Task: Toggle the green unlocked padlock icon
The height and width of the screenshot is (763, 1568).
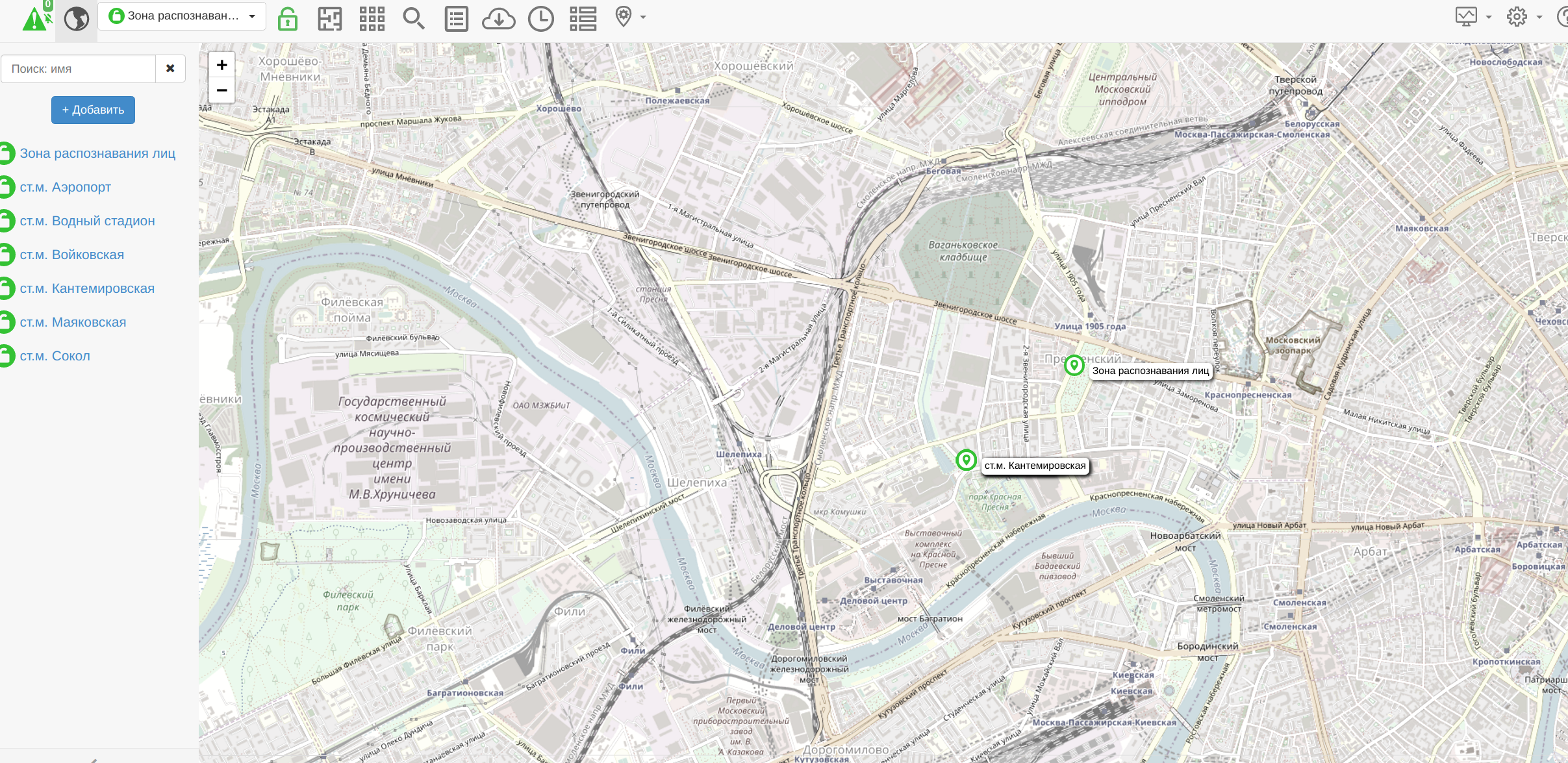Action: point(287,19)
